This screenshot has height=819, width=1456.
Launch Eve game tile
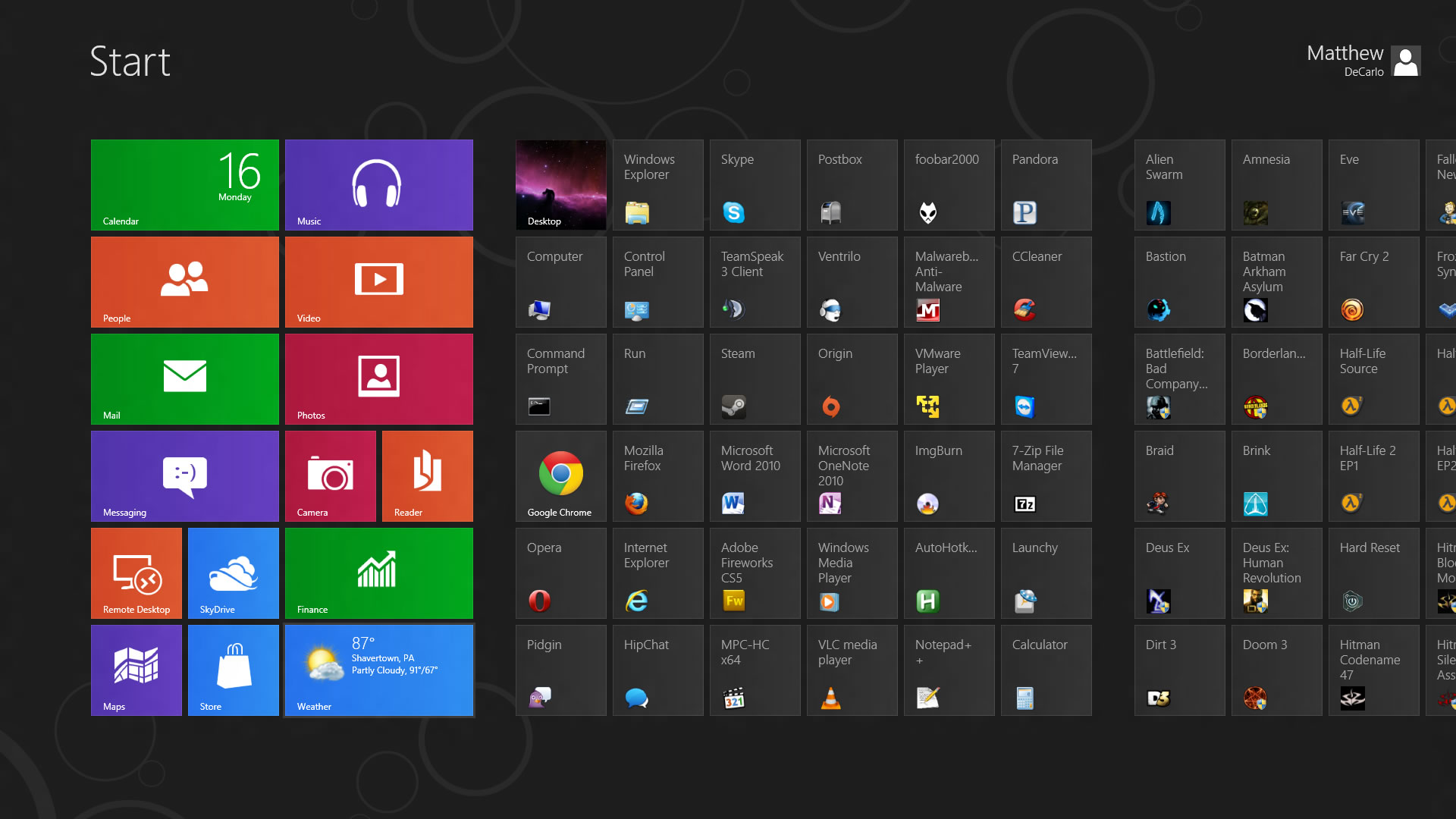pyautogui.click(x=1374, y=185)
